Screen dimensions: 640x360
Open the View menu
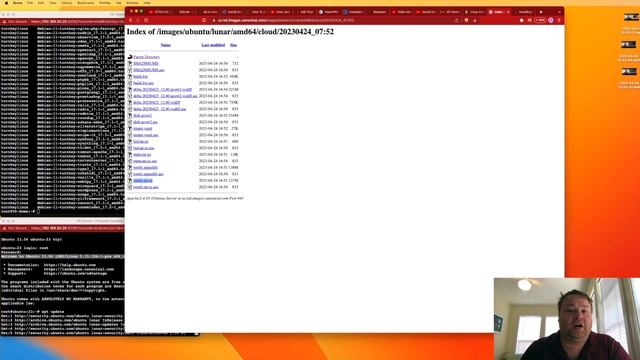tap(53, 3)
